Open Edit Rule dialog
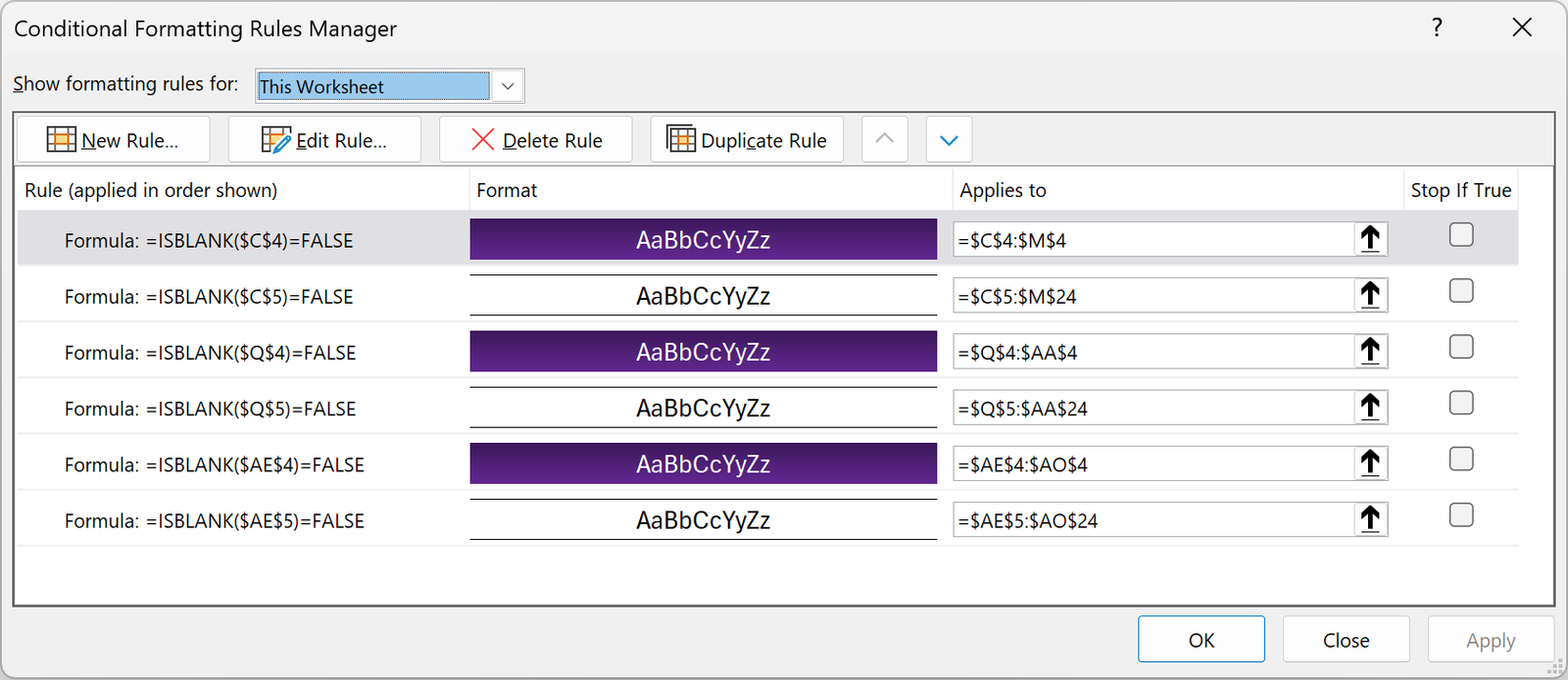Screen dimensions: 1568x680 tap(324, 140)
